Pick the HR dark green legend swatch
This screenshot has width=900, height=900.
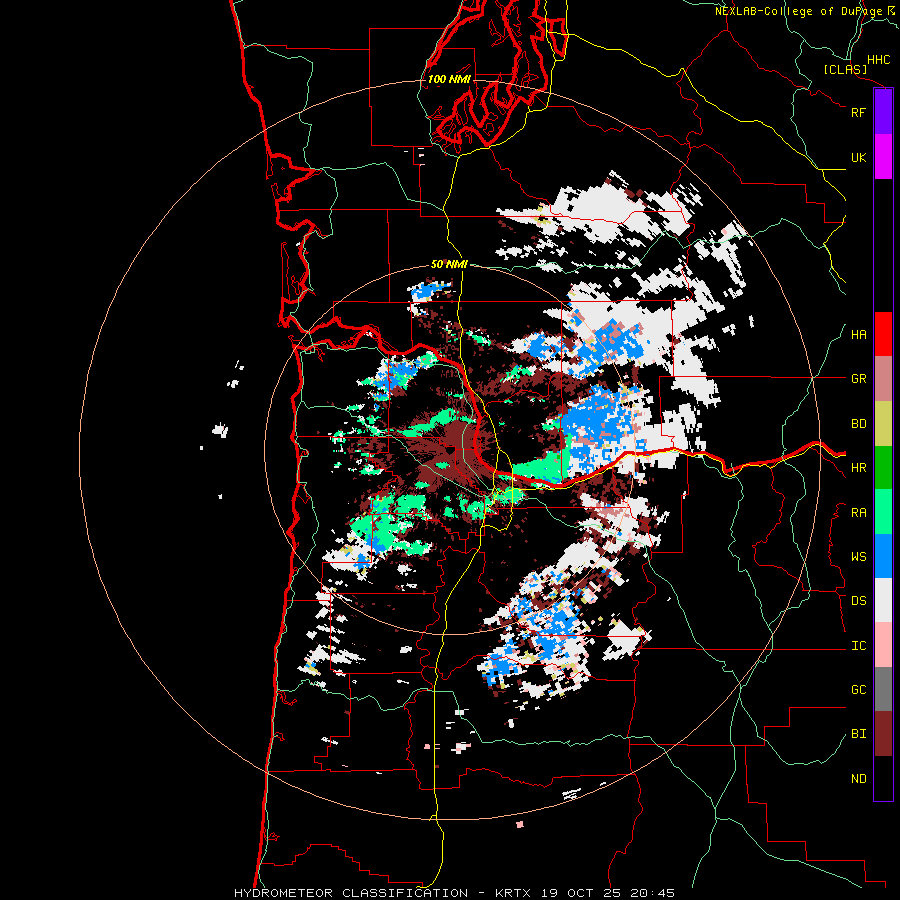point(883,468)
